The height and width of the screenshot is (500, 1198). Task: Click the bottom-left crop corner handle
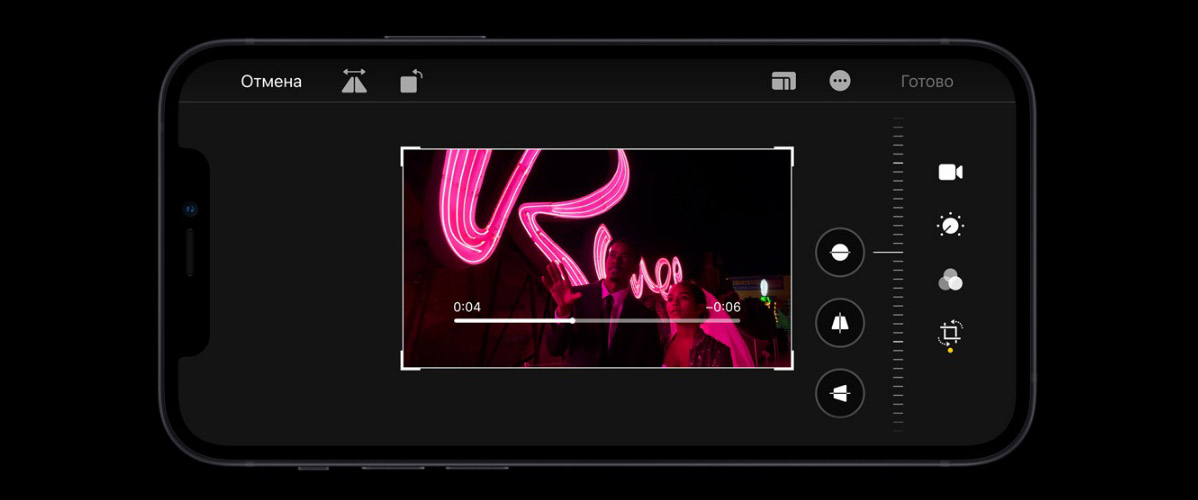point(403,367)
